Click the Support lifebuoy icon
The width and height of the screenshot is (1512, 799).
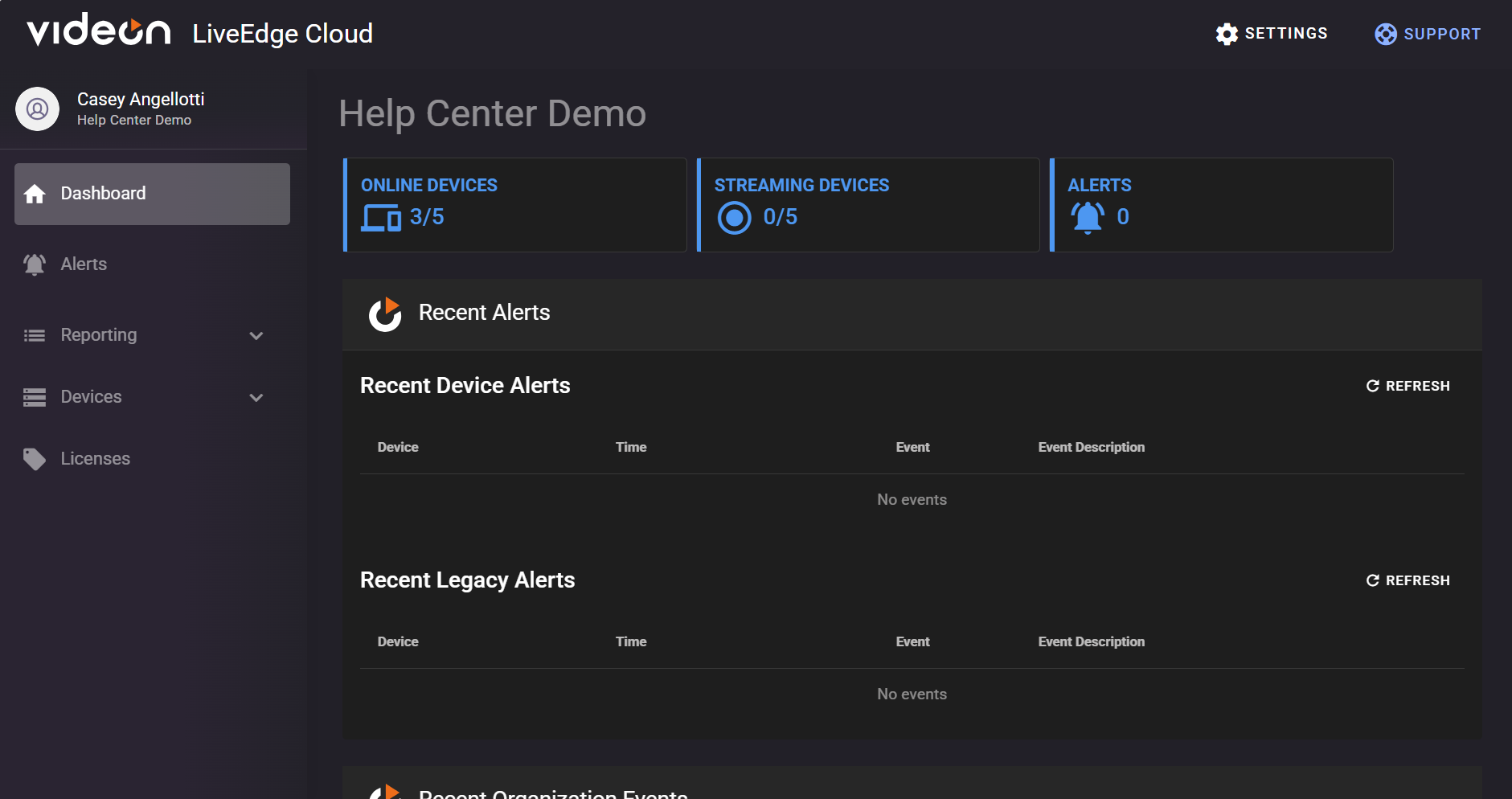click(x=1386, y=34)
